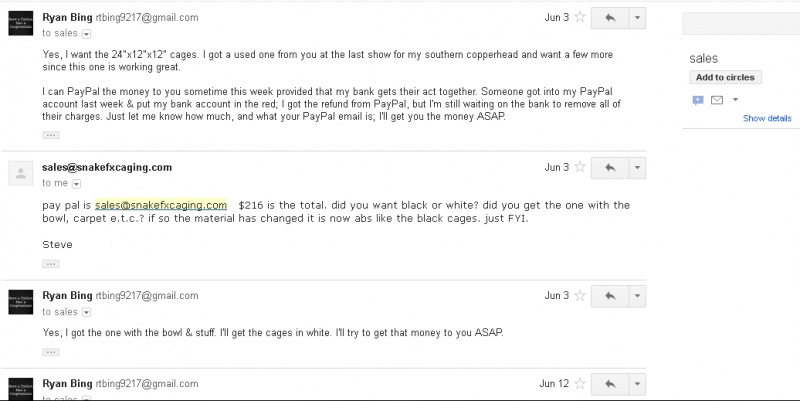Open more options beside first message reply
Viewport: 800px width, 401px height.
[x=637, y=18]
